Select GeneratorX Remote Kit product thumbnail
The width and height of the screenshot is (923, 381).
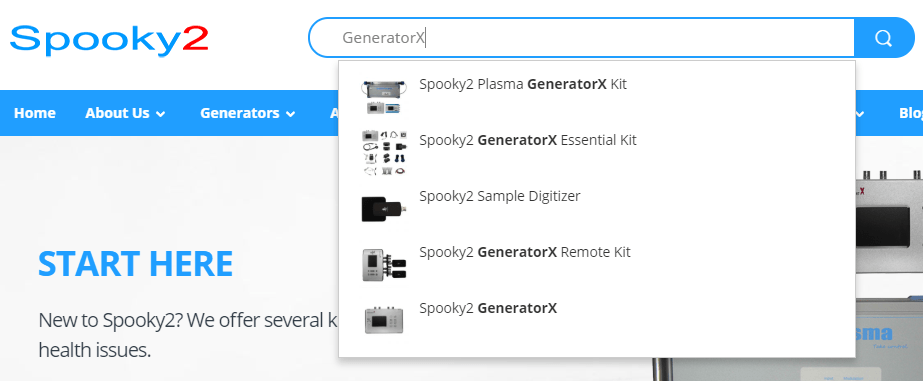pos(384,264)
